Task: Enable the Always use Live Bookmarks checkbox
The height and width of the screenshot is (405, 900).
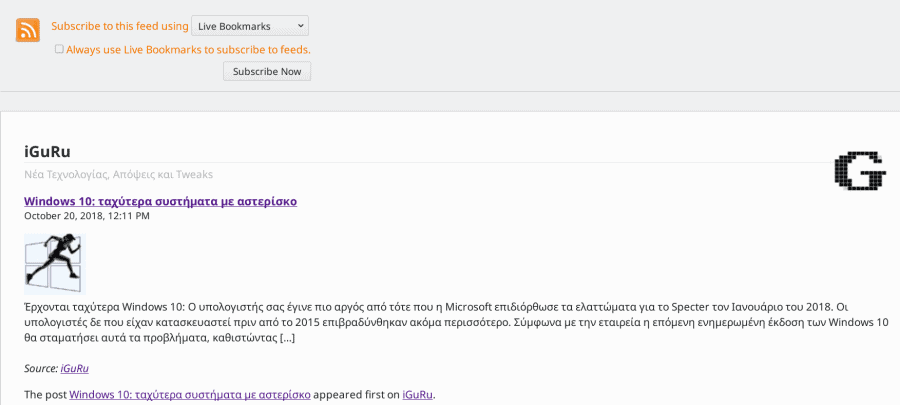Action: click(59, 49)
